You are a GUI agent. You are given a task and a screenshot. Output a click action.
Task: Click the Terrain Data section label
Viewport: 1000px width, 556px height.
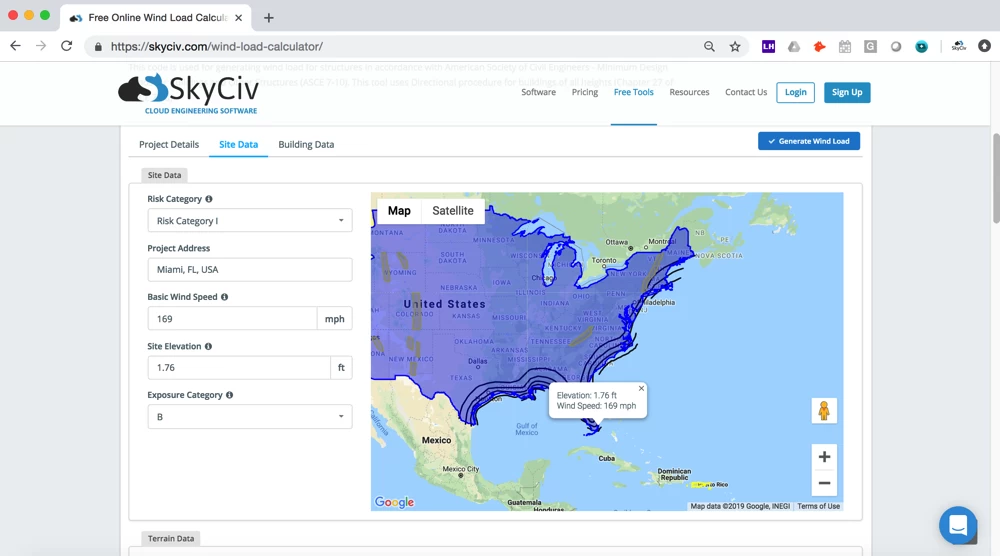click(x=171, y=539)
